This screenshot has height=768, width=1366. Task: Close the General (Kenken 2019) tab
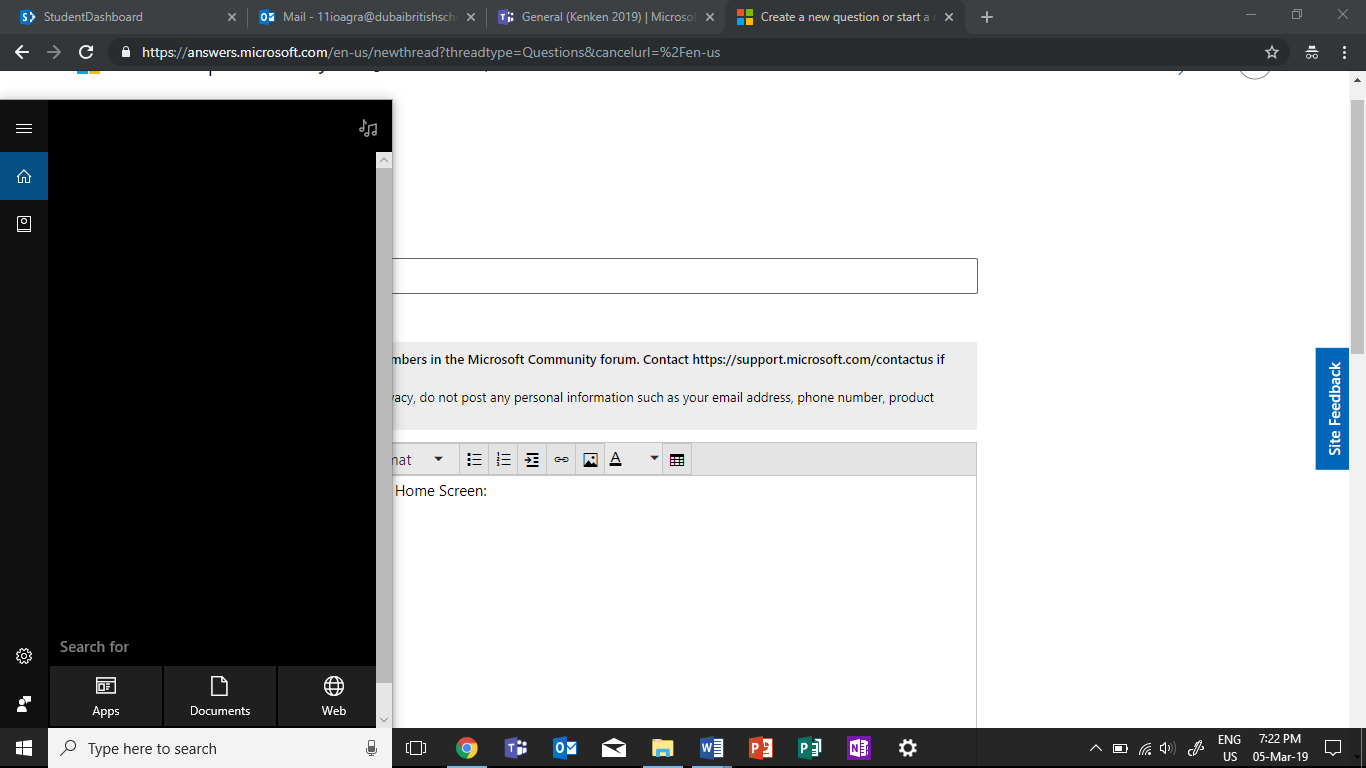pyautogui.click(x=710, y=17)
